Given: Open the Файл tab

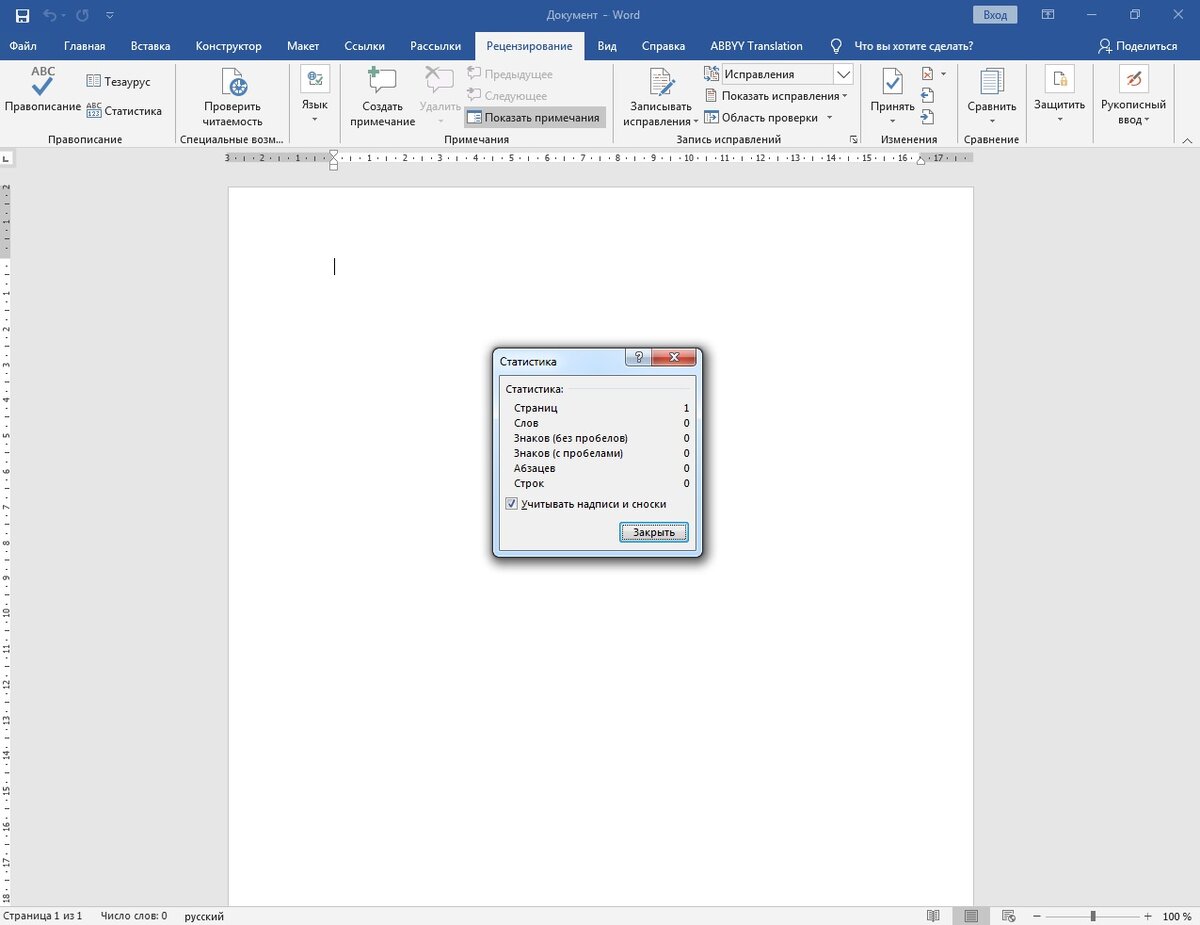Looking at the screenshot, I should coord(23,46).
